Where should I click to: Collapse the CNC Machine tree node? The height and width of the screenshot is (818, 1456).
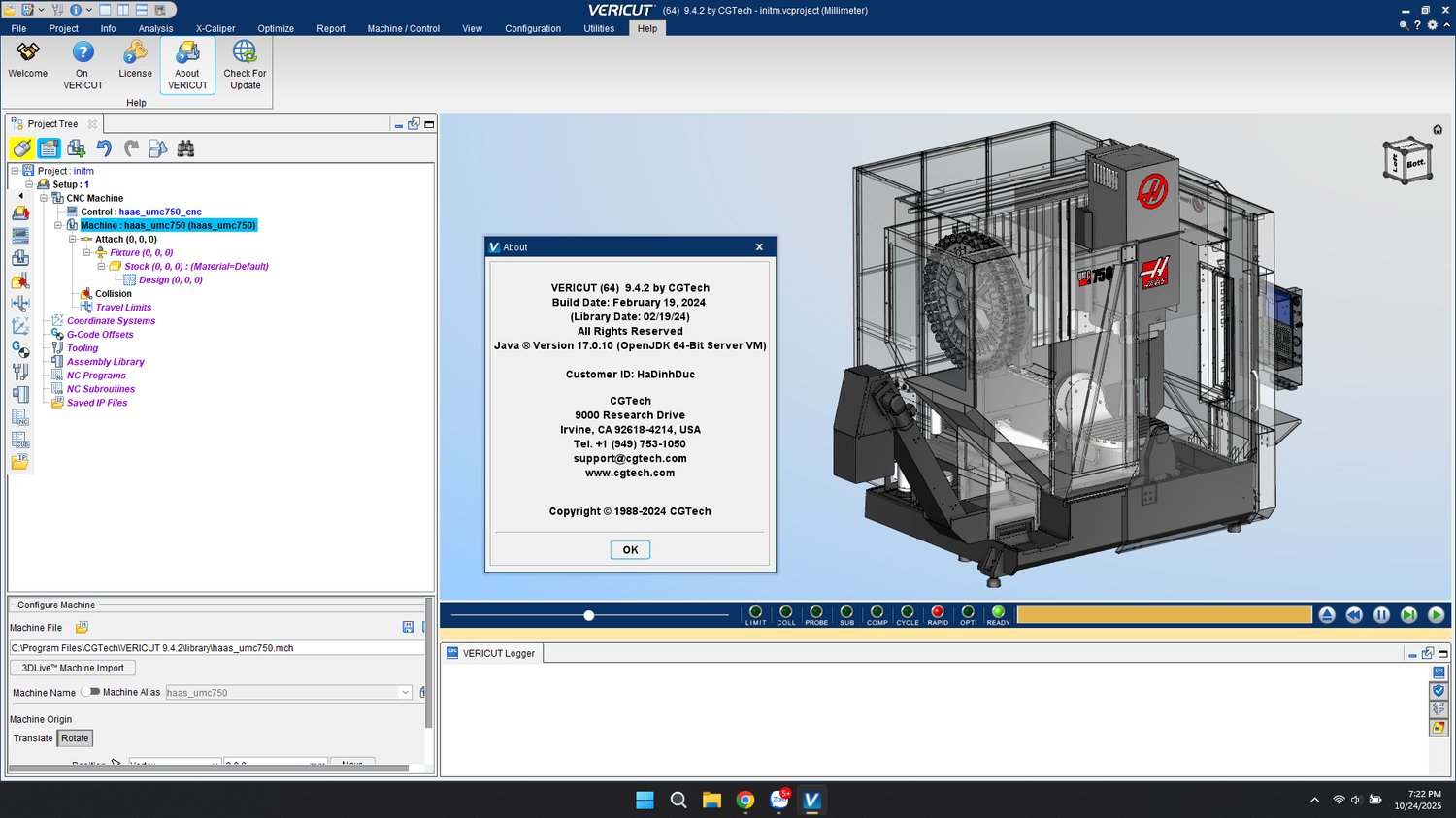pos(44,198)
